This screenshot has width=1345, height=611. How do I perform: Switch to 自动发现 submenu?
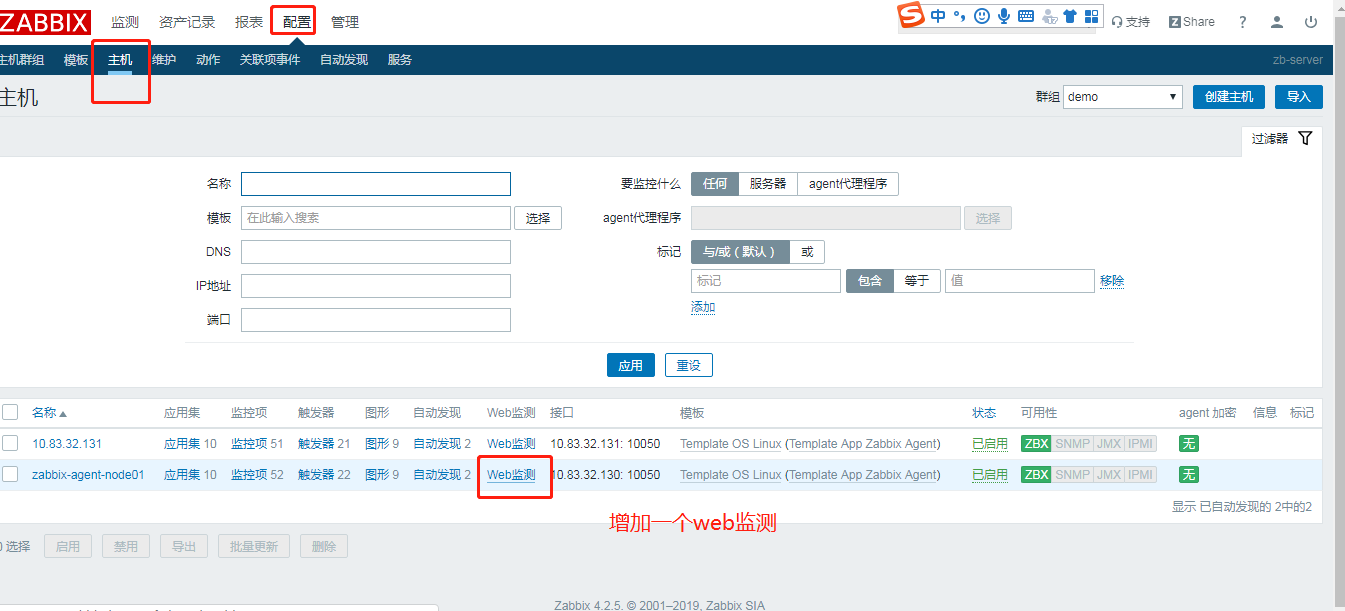344,60
